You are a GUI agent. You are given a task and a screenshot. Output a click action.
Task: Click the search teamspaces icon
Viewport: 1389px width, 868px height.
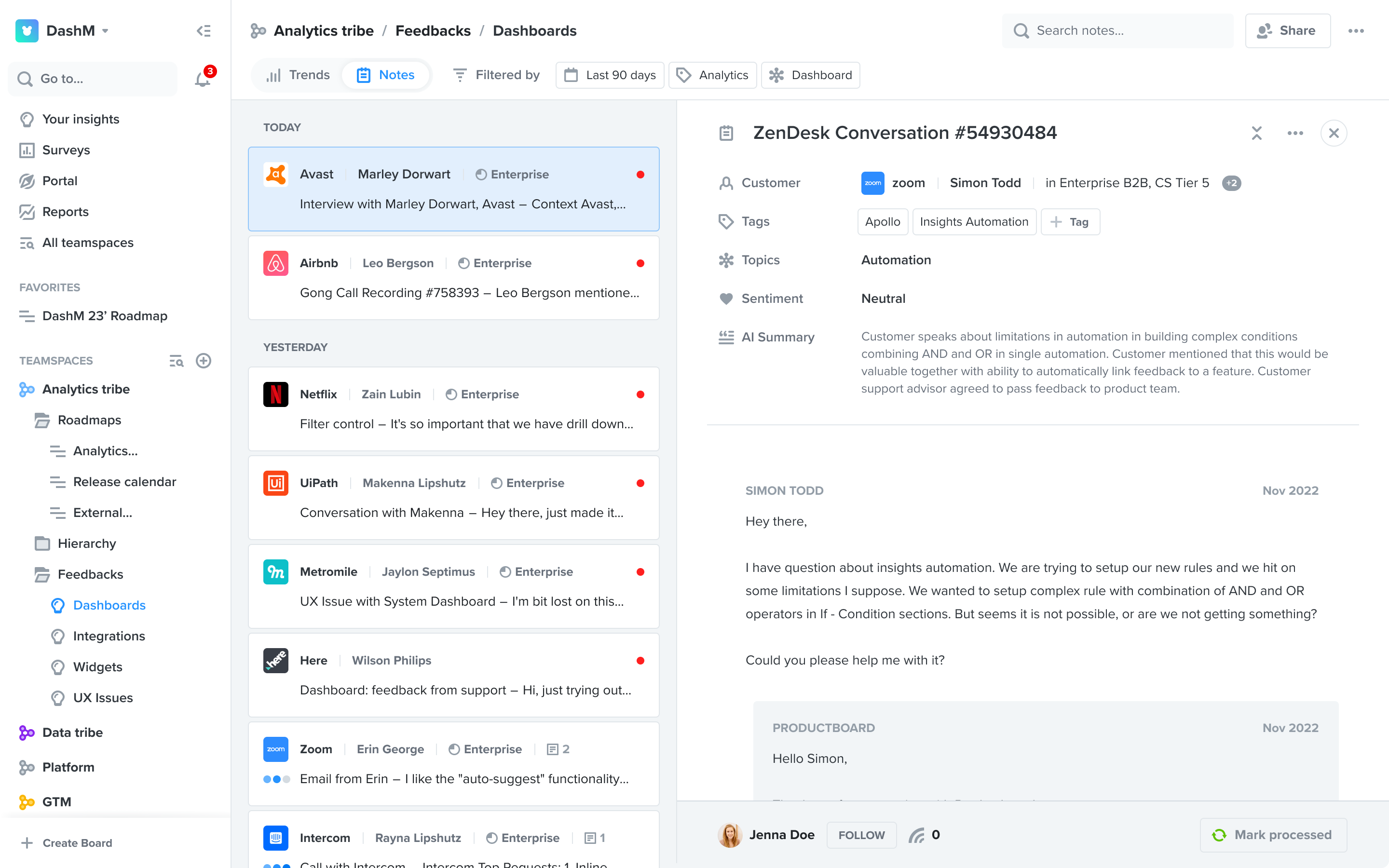[176, 361]
